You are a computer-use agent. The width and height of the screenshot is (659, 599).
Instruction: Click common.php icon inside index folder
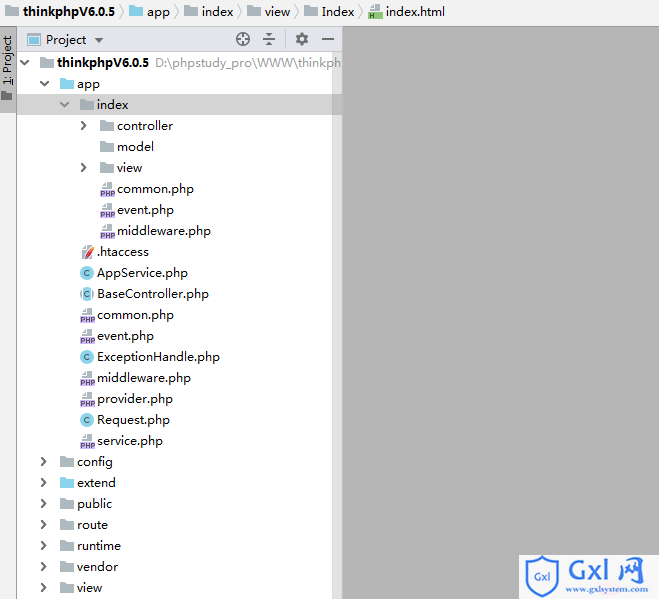point(107,189)
